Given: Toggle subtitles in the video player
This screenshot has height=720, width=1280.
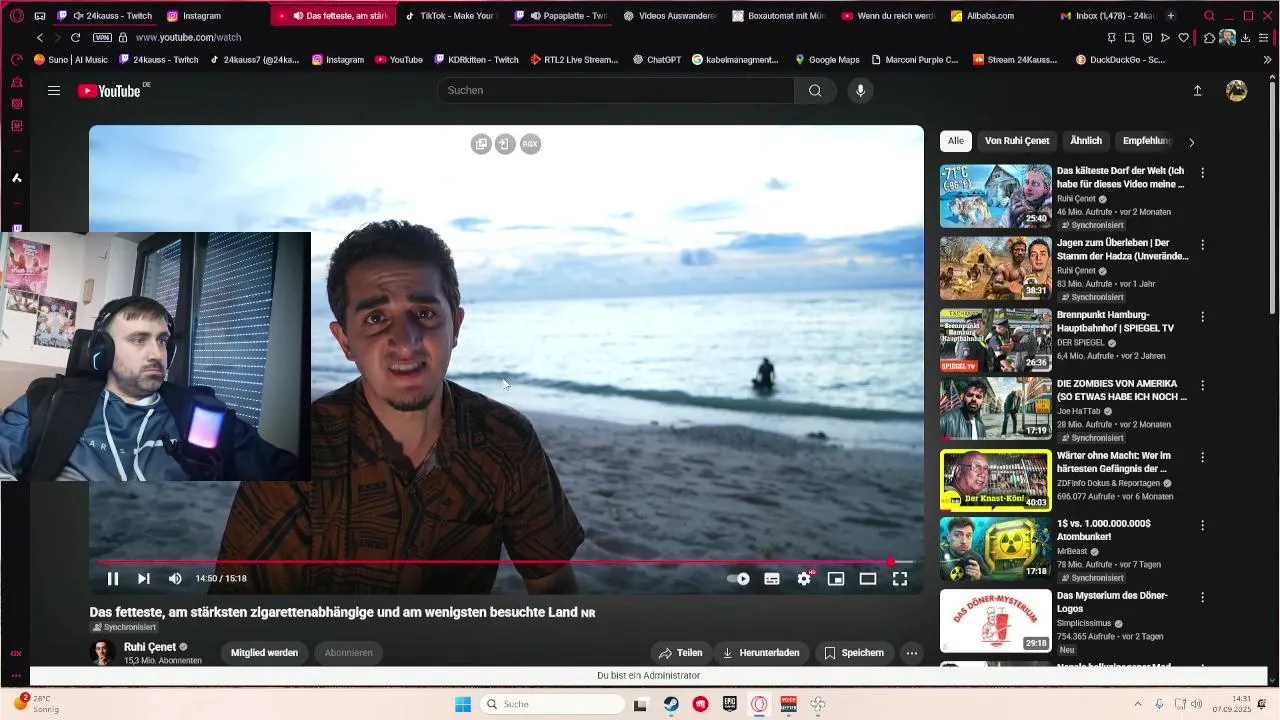Looking at the screenshot, I should [x=772, y=578].
